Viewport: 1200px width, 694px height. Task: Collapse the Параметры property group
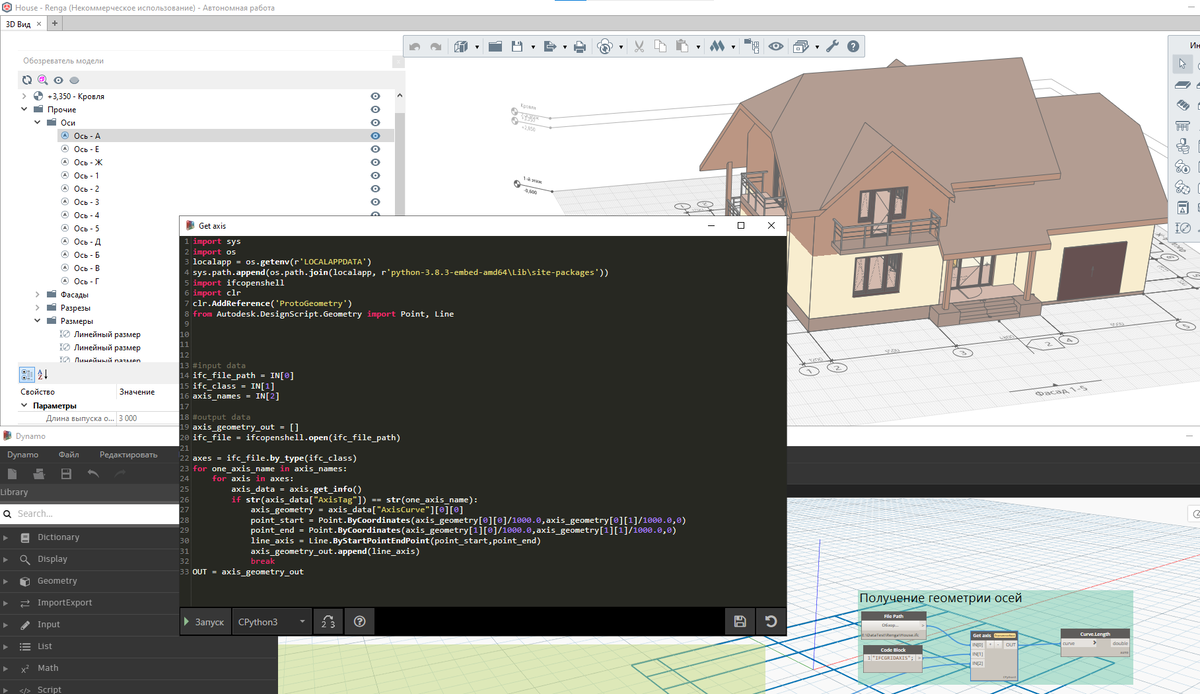pos(24,406)
